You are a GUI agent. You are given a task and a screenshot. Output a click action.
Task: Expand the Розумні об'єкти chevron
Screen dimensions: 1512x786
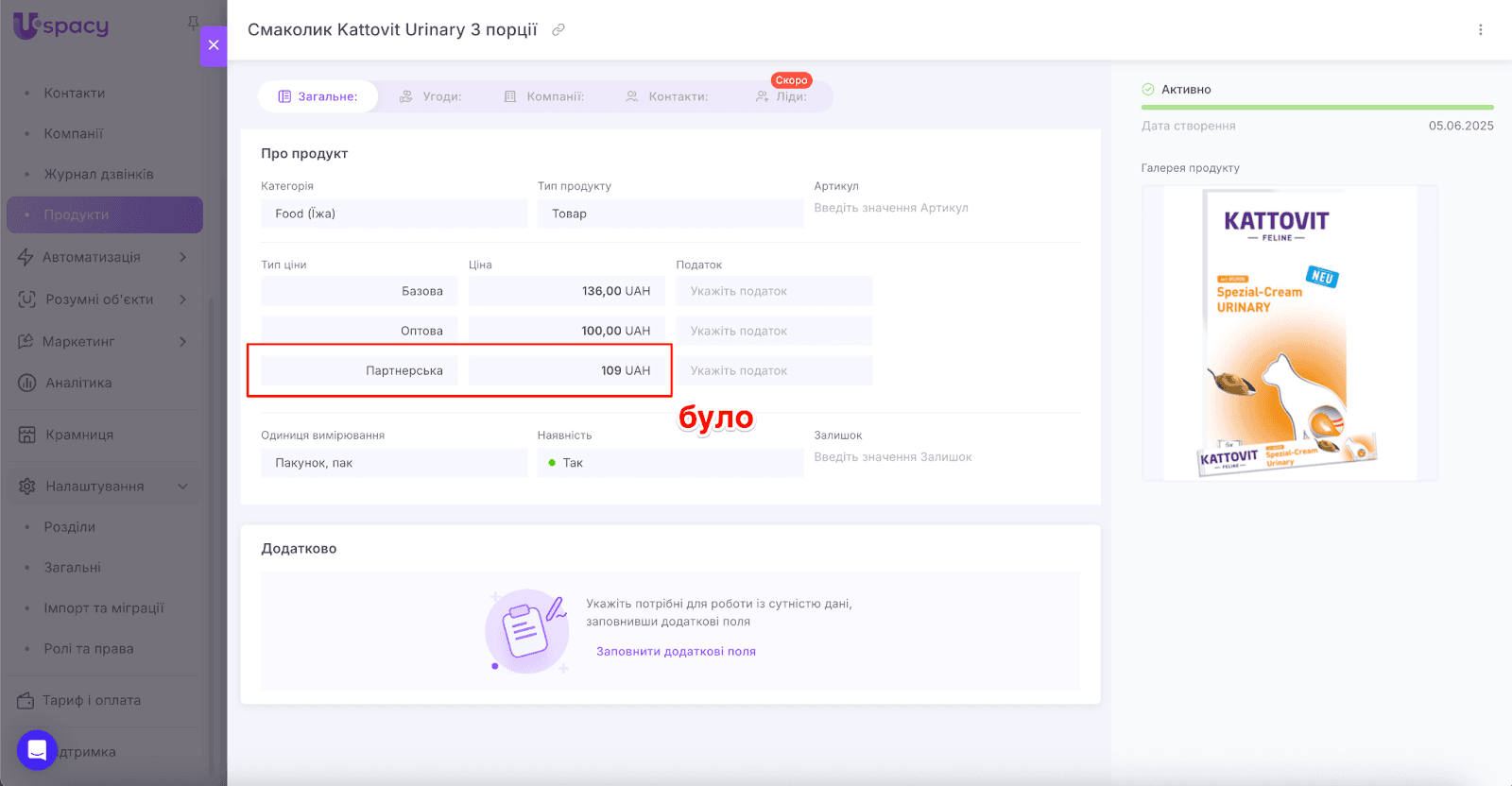coord(183,299)
